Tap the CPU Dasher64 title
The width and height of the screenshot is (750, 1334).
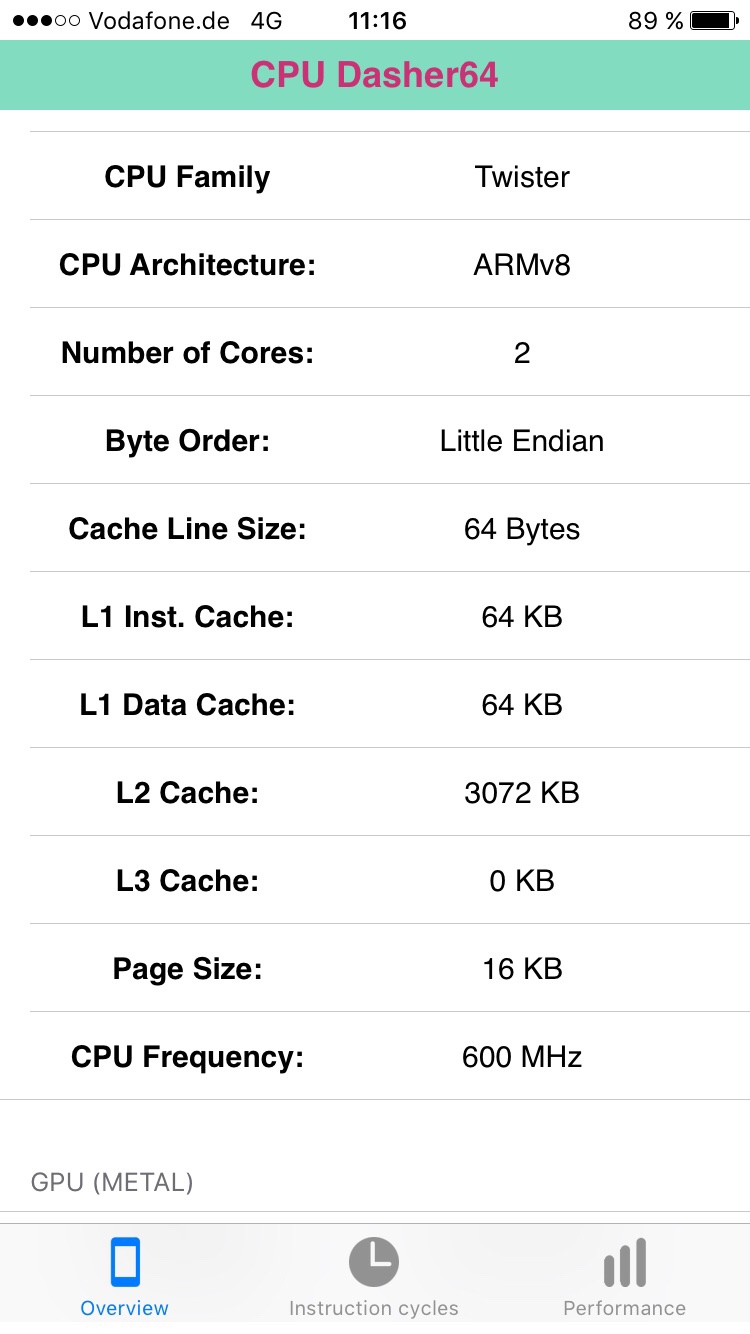pyautogui.click(x=375, y=75)
